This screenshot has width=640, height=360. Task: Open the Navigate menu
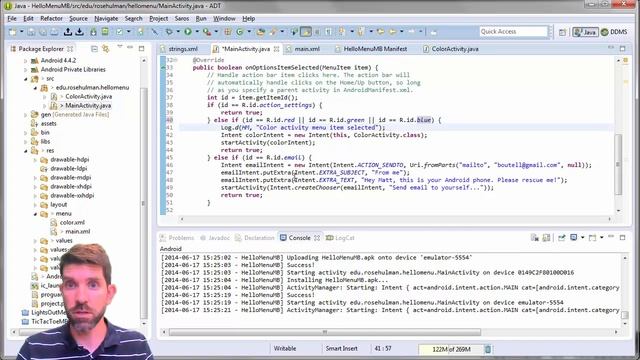pos(106,18)
